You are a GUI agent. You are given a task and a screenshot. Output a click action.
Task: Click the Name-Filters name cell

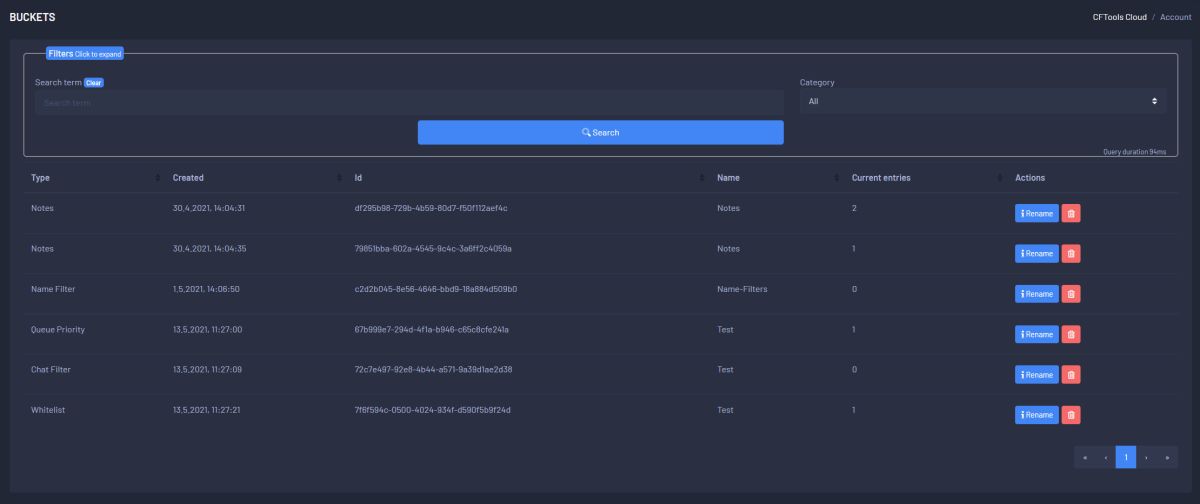743,289
